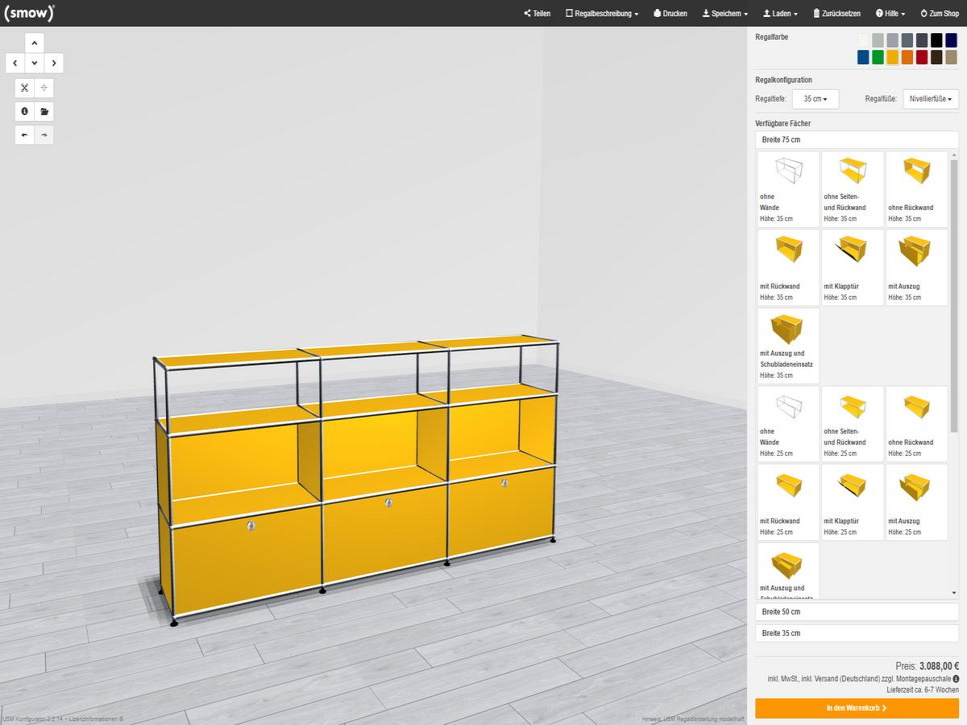Choose the 35 cm 'mit Klapptür' compartment thumbnail
This screenshot has width=967, height=725.
[852, 267]
